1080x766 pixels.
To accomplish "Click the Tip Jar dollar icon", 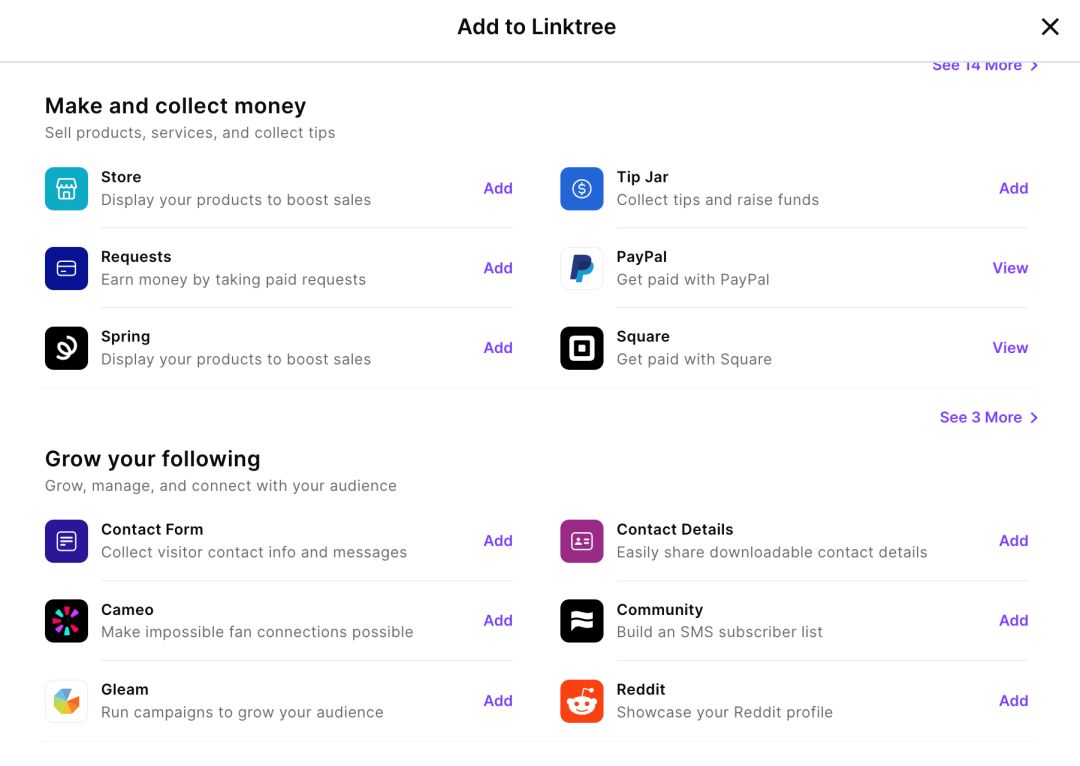I will tap(582, 188).
